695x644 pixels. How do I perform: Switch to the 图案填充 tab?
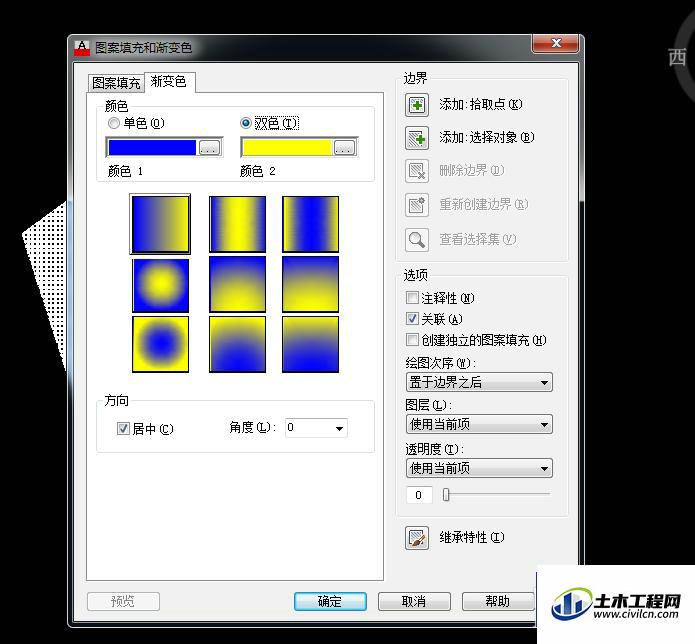(116, 83)
